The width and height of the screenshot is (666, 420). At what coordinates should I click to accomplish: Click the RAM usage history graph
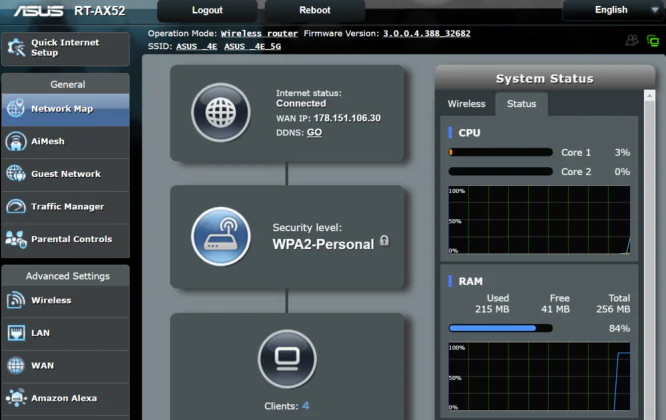pyautogui.click(x=539, y=376)
